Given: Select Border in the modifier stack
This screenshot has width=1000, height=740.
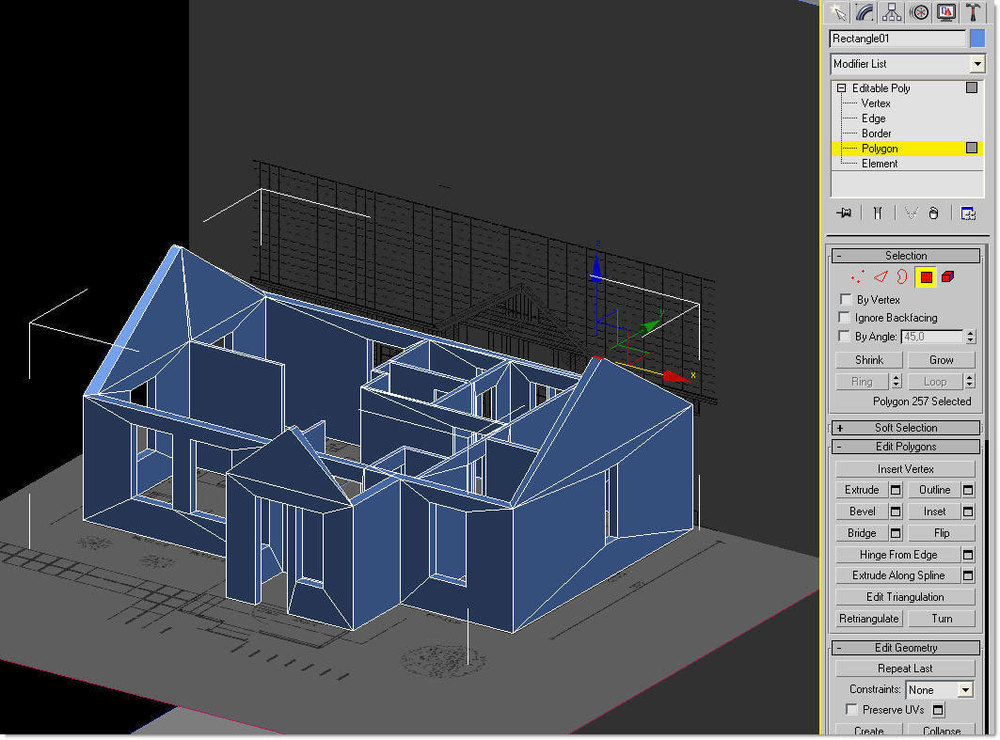Looking at the screenshot, I should pyautogui.click(x=876, y=133).
